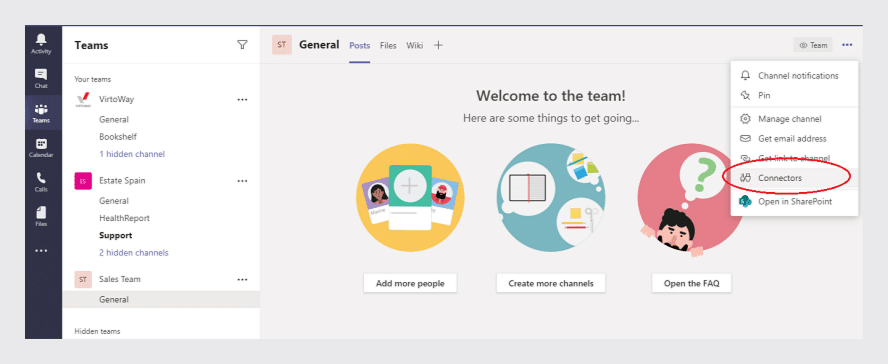This screenshot has height=364, width=888.
Task: Select the VirtoWay team name
Action: point(117,99)
